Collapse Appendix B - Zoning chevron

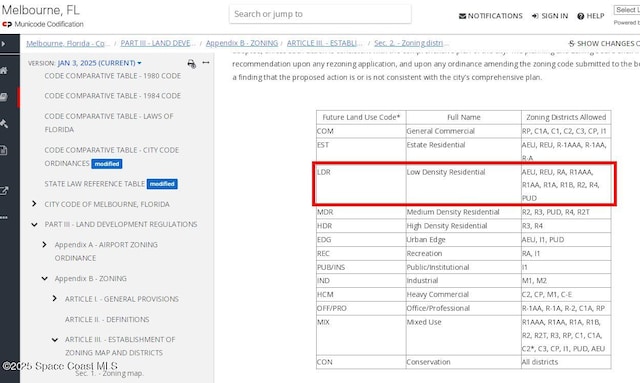tap(44, 278)
